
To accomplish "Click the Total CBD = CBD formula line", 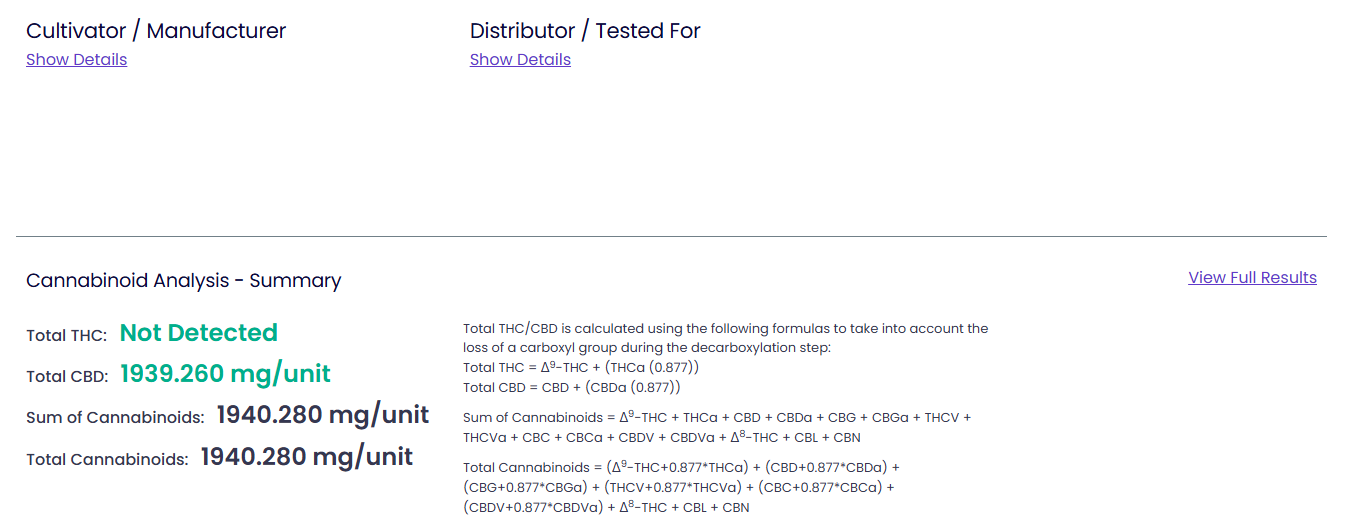I will (572, 387).
